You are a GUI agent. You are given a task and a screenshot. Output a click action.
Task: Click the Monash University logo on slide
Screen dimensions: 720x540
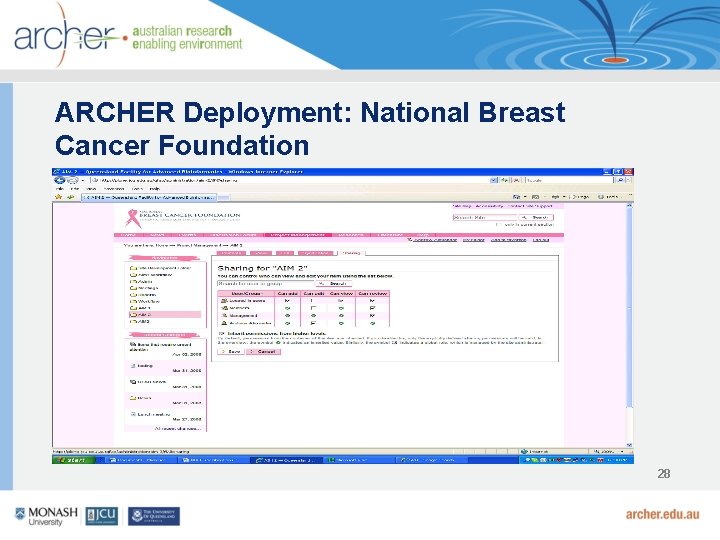pos(46,516)
